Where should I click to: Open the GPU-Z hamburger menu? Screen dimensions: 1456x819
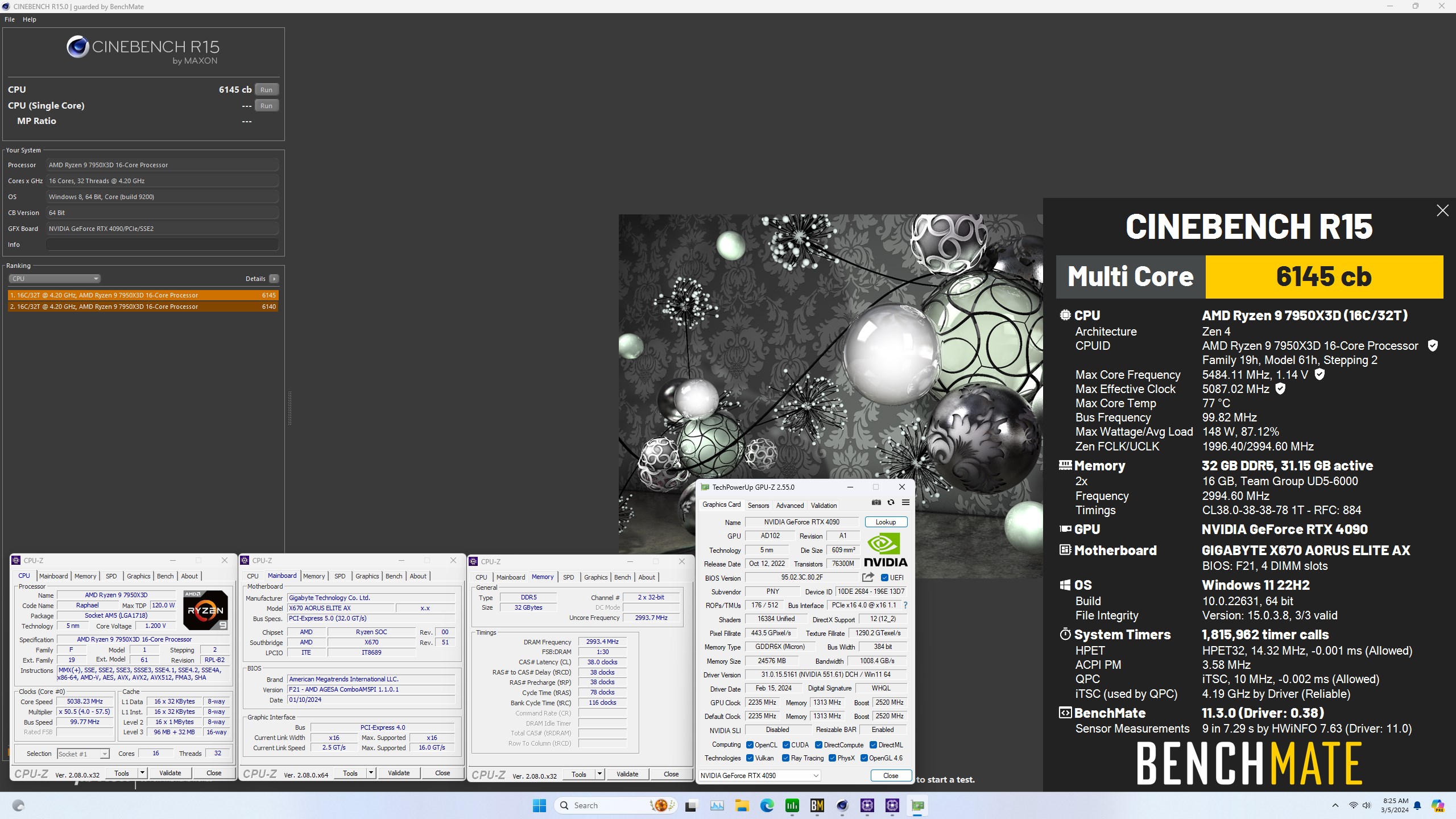tap(905, 502)
